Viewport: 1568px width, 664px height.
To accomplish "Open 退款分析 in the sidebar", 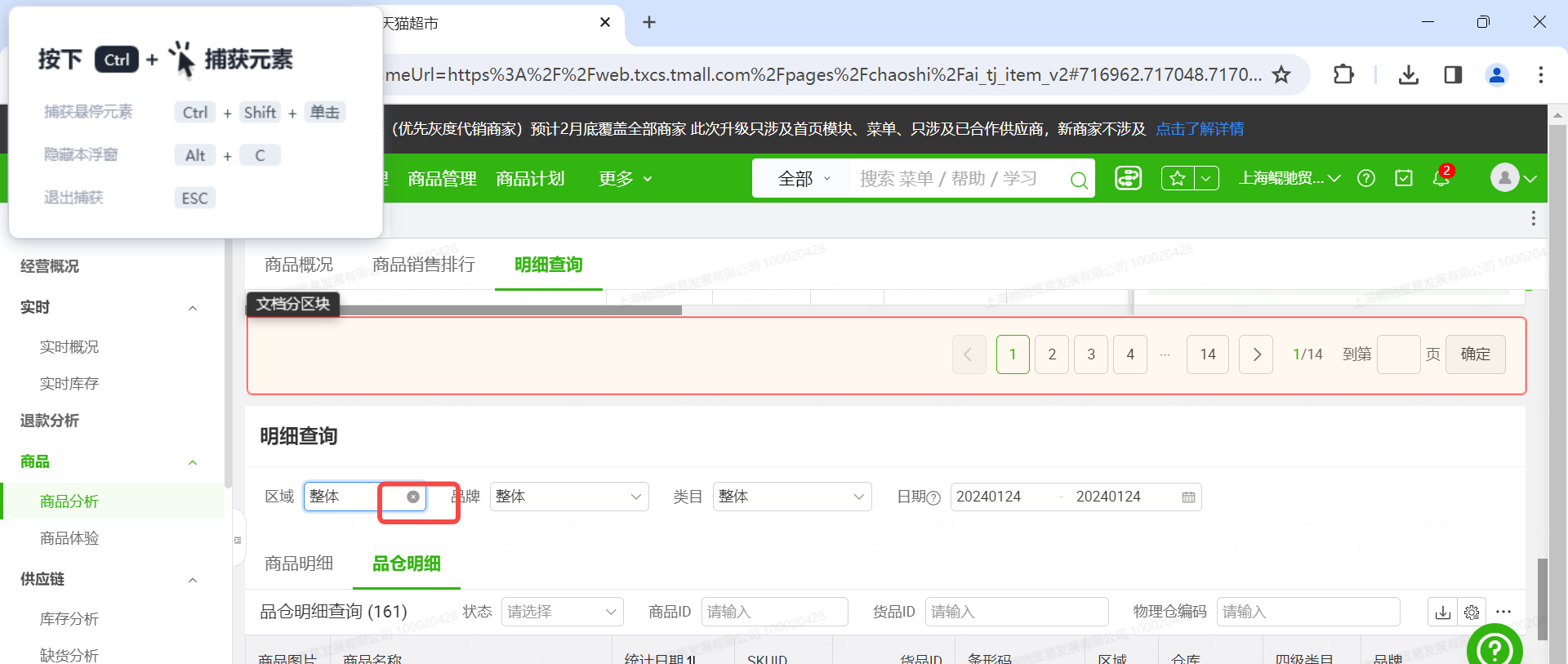I will click(50, 421).
